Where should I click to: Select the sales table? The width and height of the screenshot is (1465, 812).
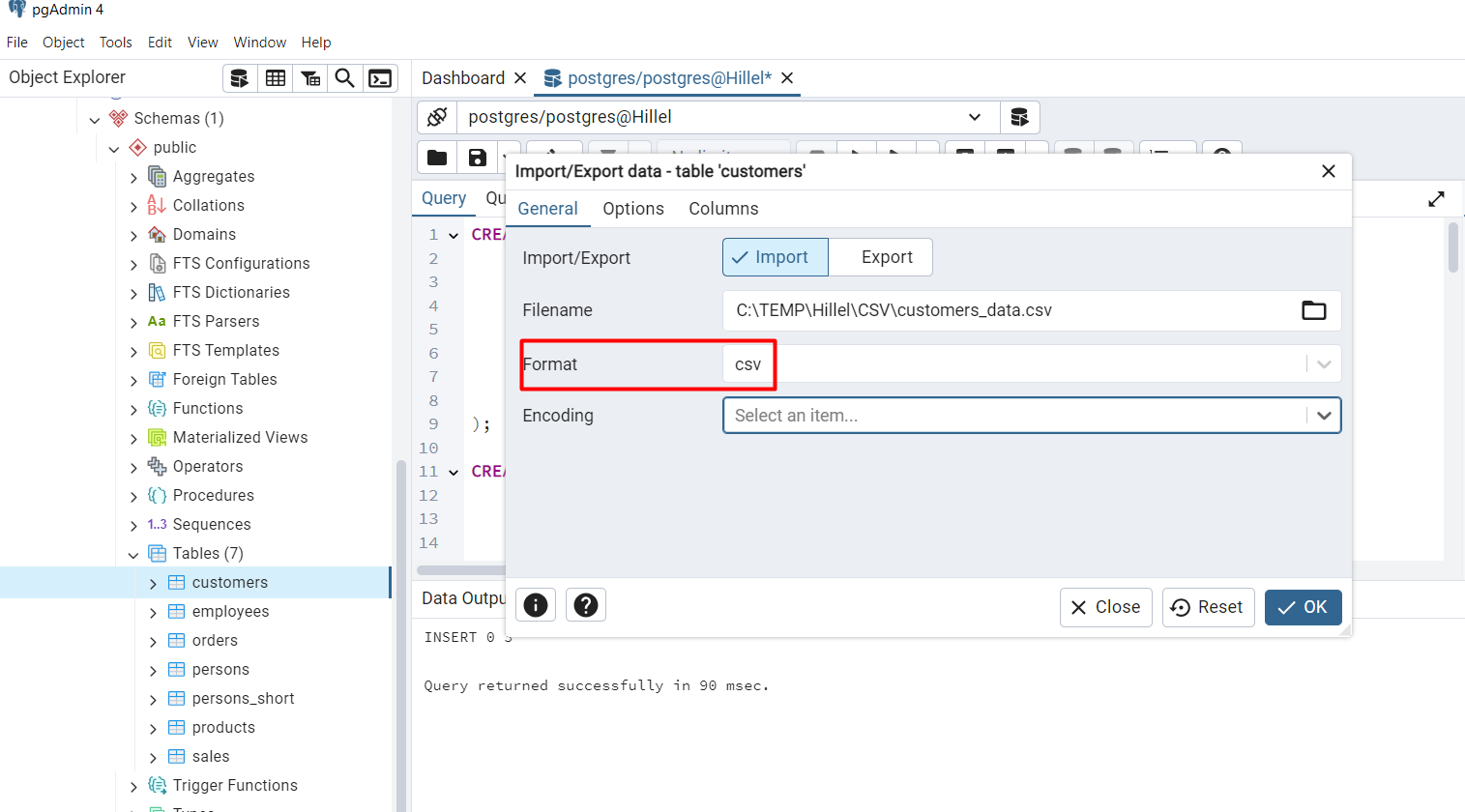tap(211, 757)
